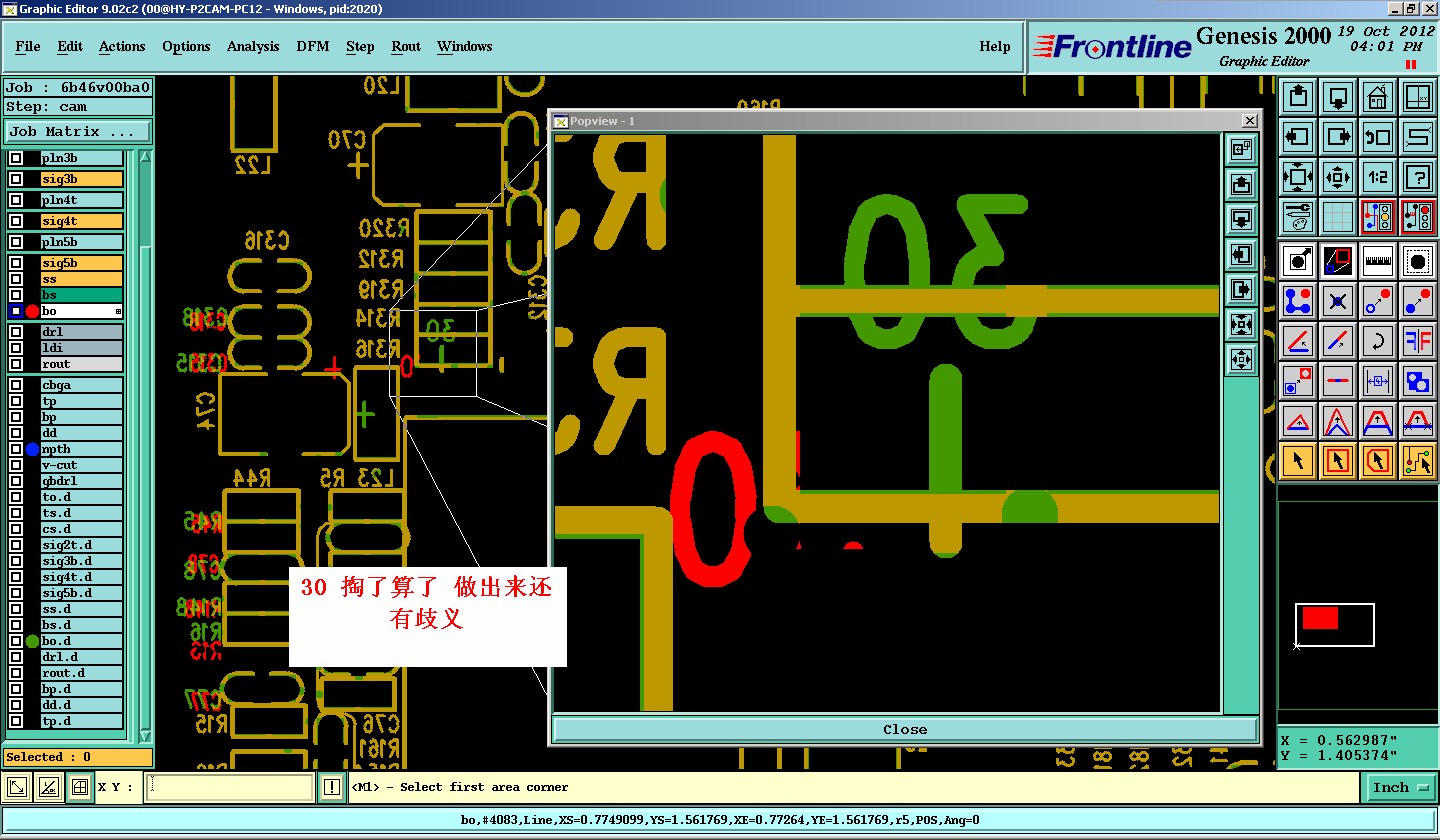The image size is (1440, 840).
Task: Select the rectangle selection arrow tool
Action: [x=1338, y=461]
